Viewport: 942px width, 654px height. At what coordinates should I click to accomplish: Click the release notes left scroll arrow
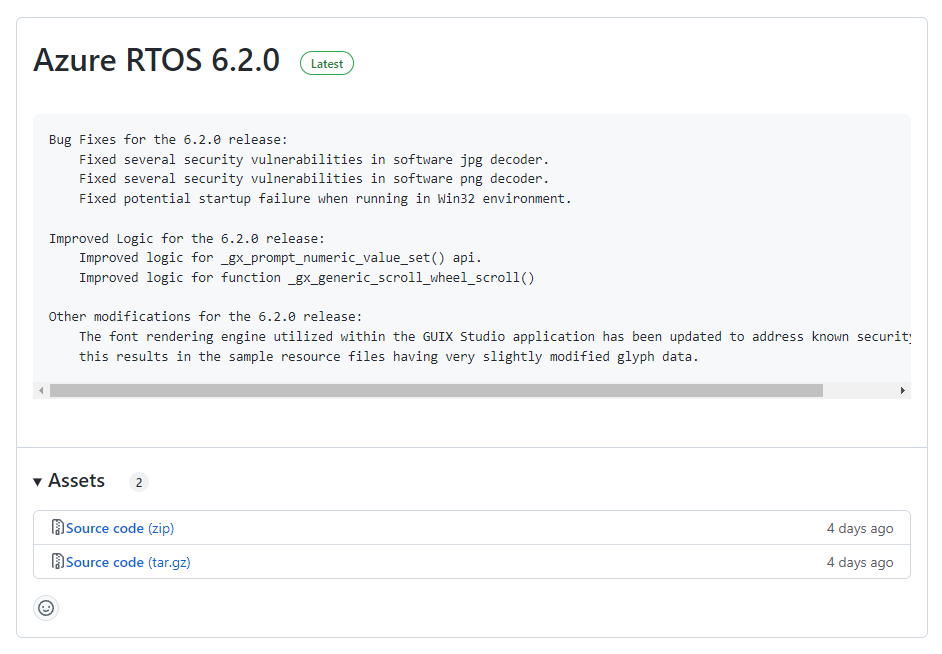(41, 390)
